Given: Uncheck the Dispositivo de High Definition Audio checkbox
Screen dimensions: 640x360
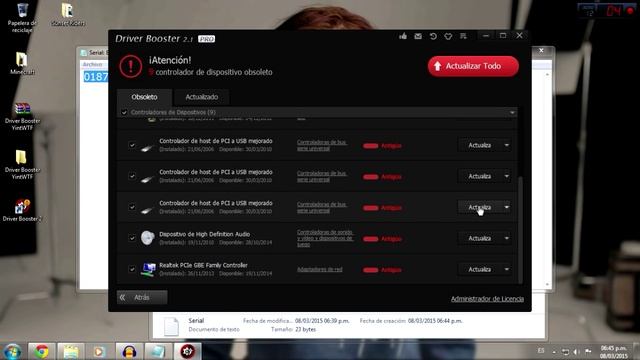Looking at the screenshot, I should [x=132, y=238].
